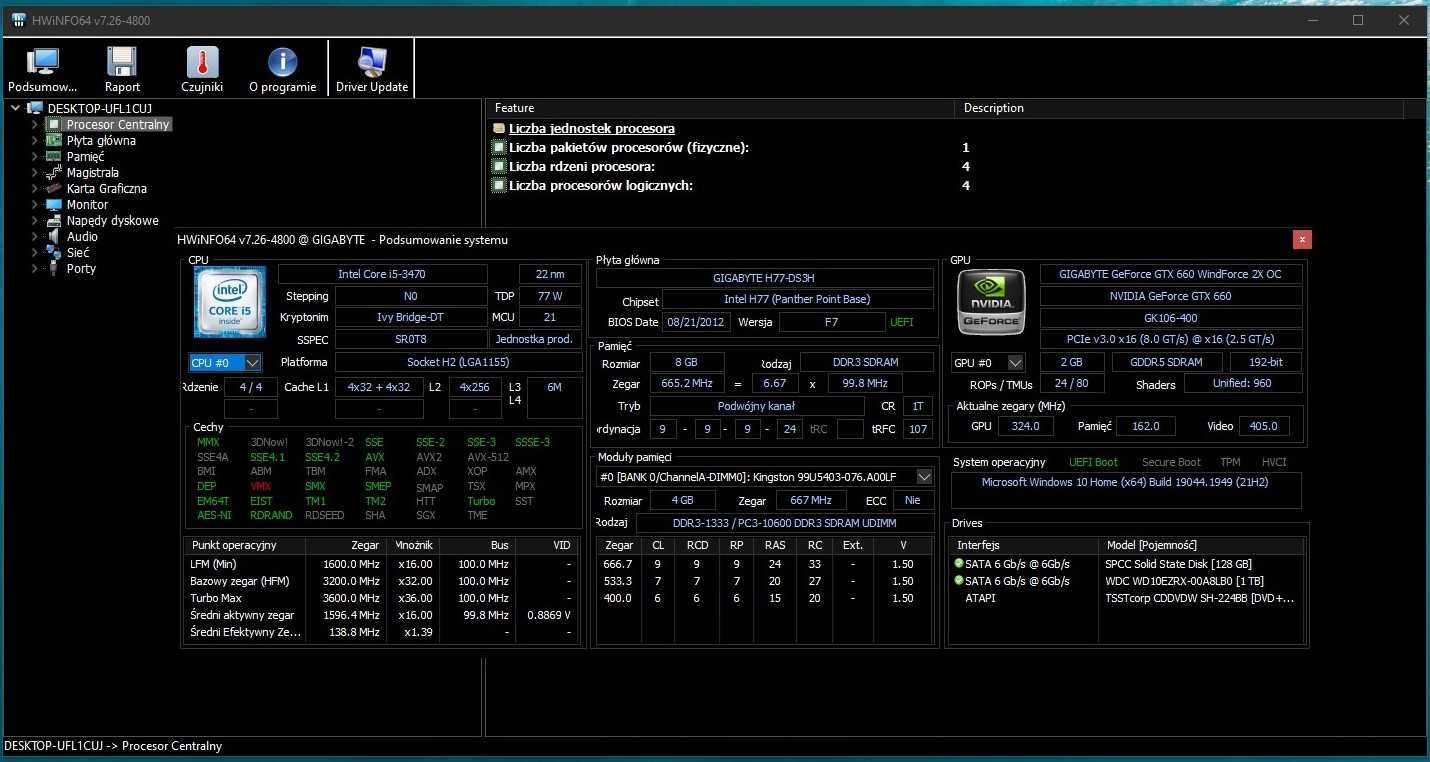Click the SPCC Solid State Disk status indicator
Viewport: 1430px width, 762px height.
click(x=959, y=564)
